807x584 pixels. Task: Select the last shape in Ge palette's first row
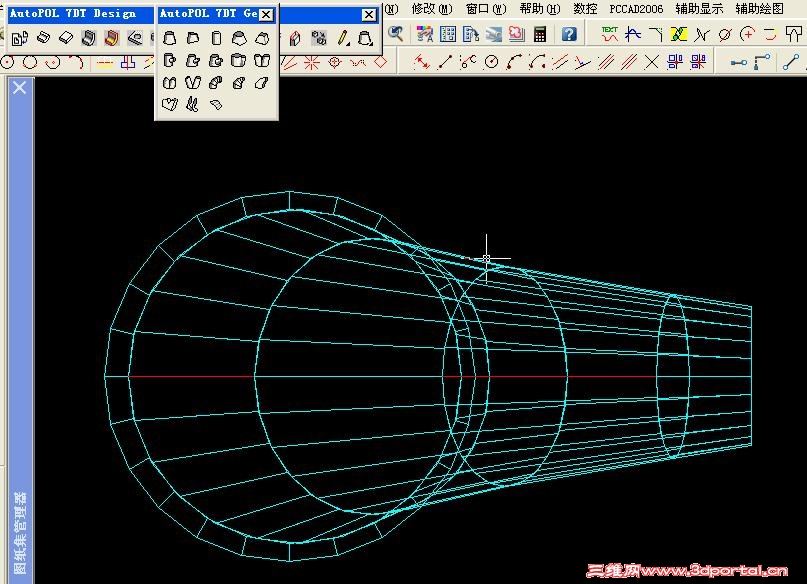(x=262, y=38)
